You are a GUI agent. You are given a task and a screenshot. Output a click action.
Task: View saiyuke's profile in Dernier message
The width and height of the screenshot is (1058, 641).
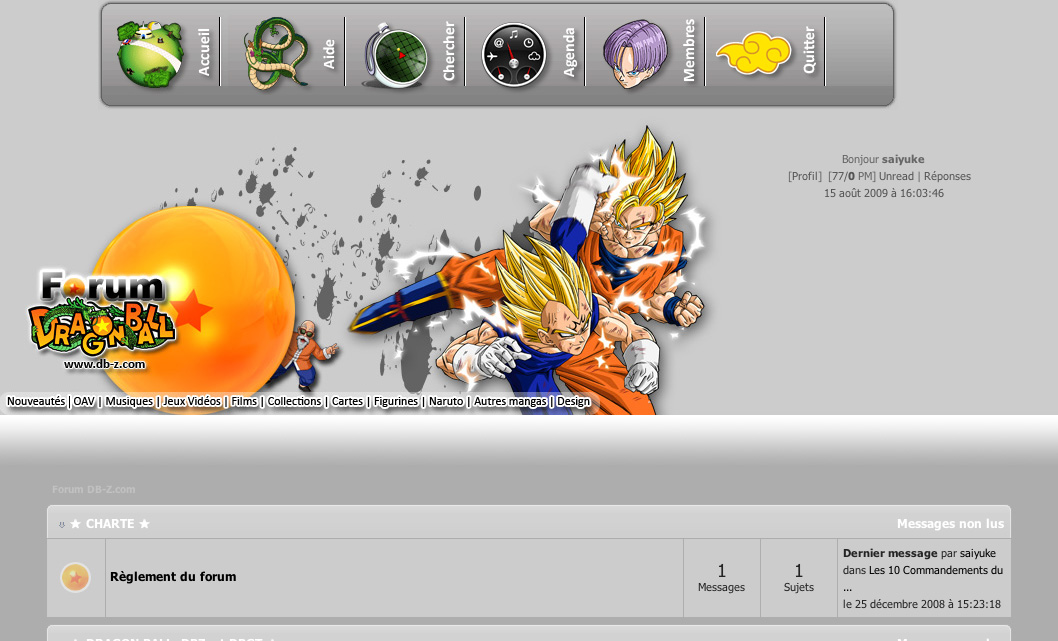[978, 553]
